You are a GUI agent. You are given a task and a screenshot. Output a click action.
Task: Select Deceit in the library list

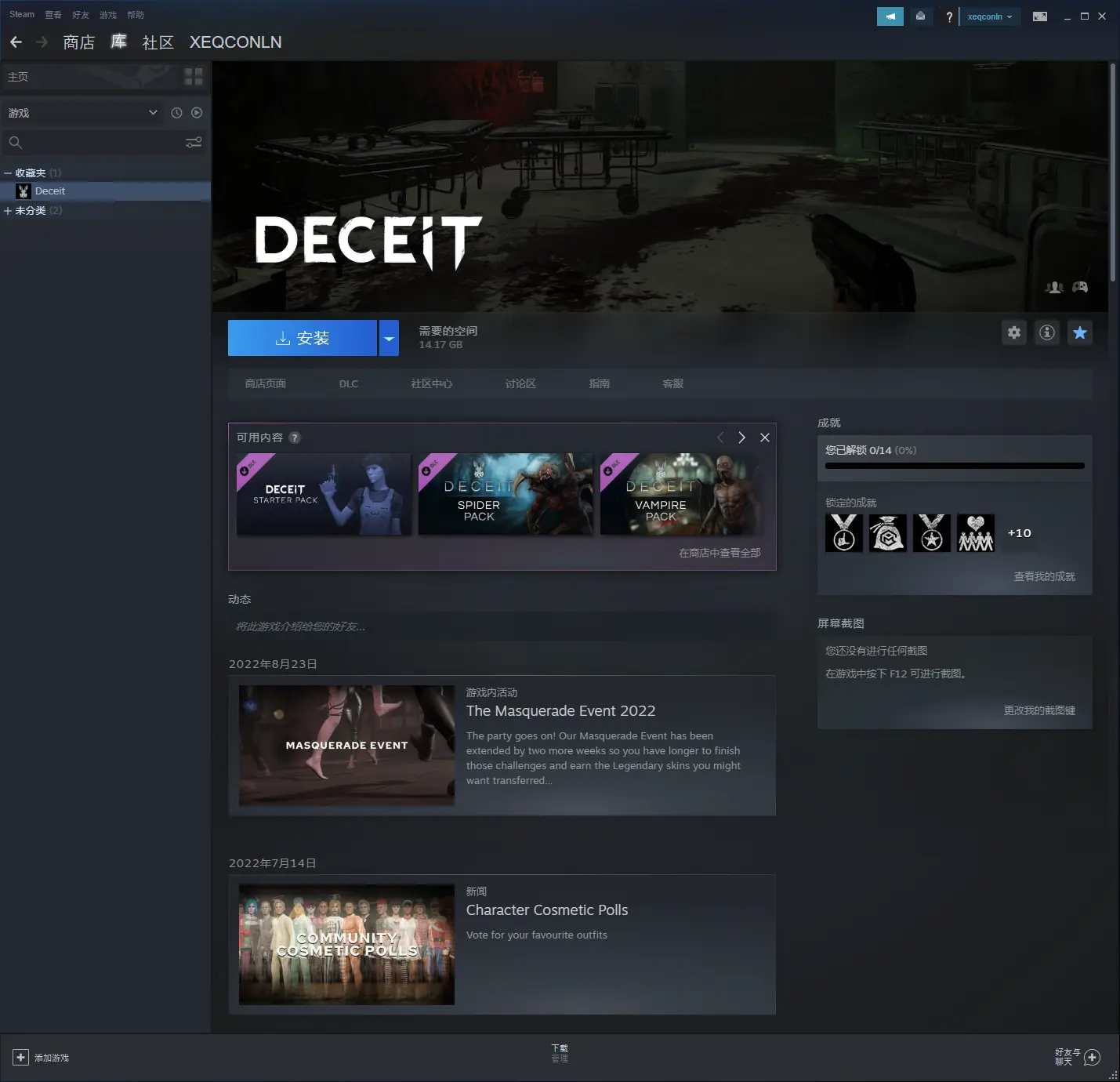(105, 191)
